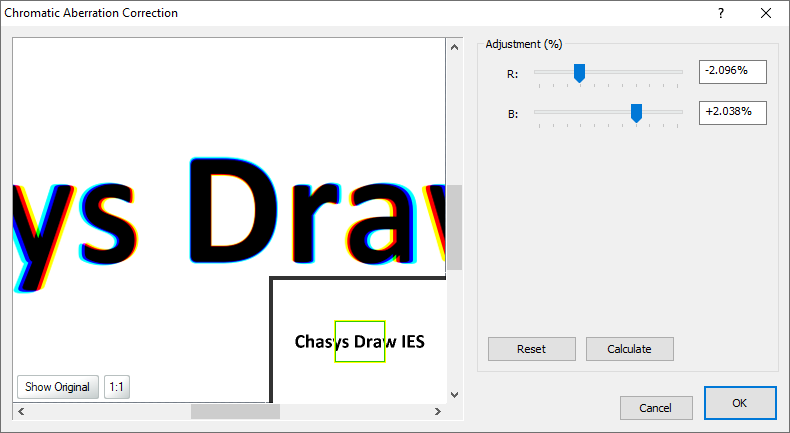The height and width of the screenshot is (433, 790).
Task: Click the preview vertical scrollbar down arrow
Action: tap(454, 394)
